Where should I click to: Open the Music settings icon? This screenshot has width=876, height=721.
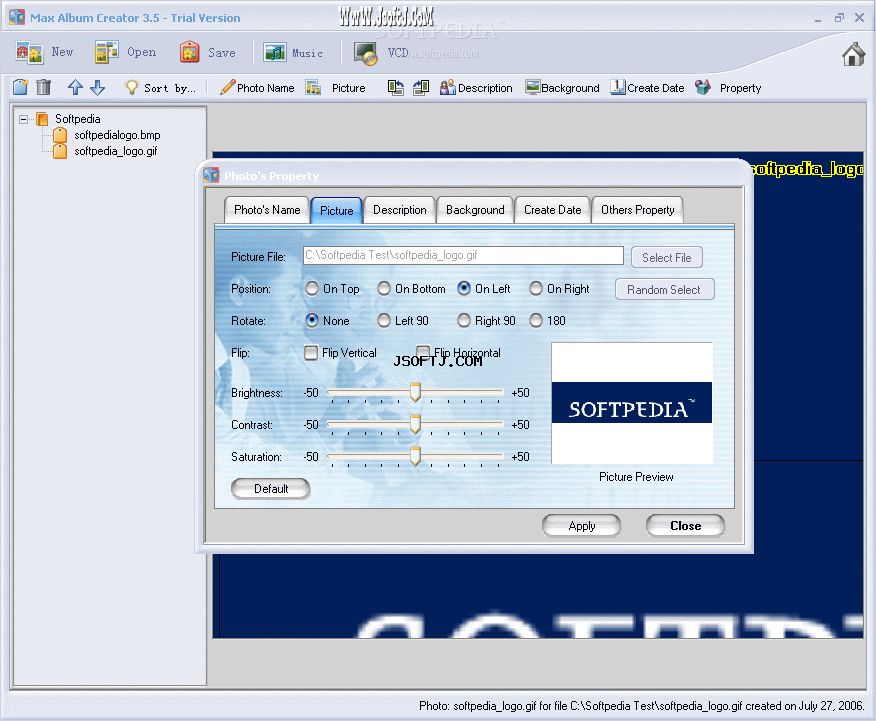(274, 52)
